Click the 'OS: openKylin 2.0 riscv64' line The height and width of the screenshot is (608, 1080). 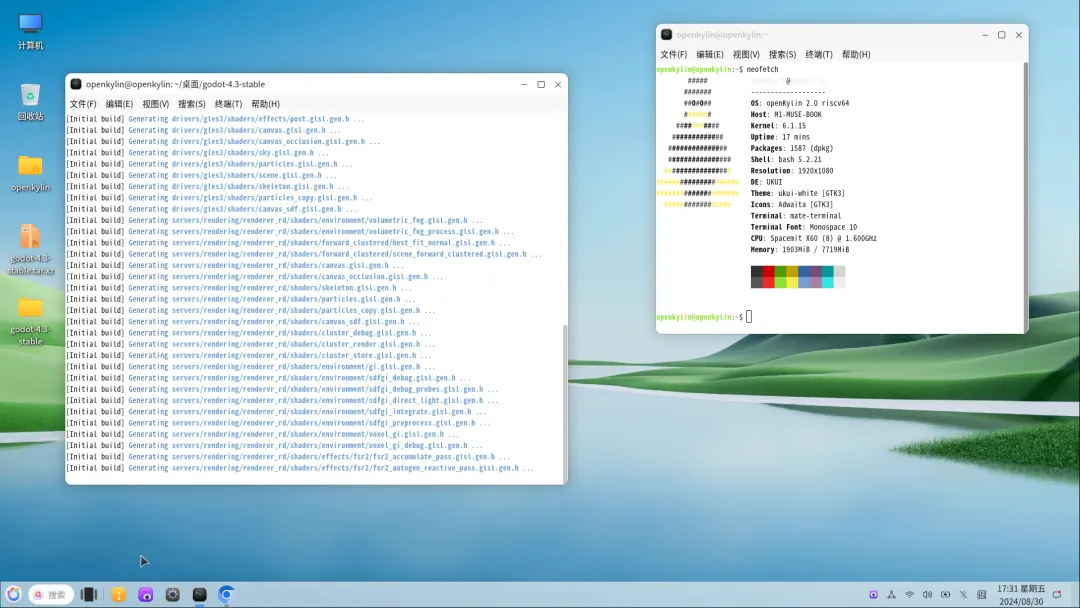click(x=800, y=103)
